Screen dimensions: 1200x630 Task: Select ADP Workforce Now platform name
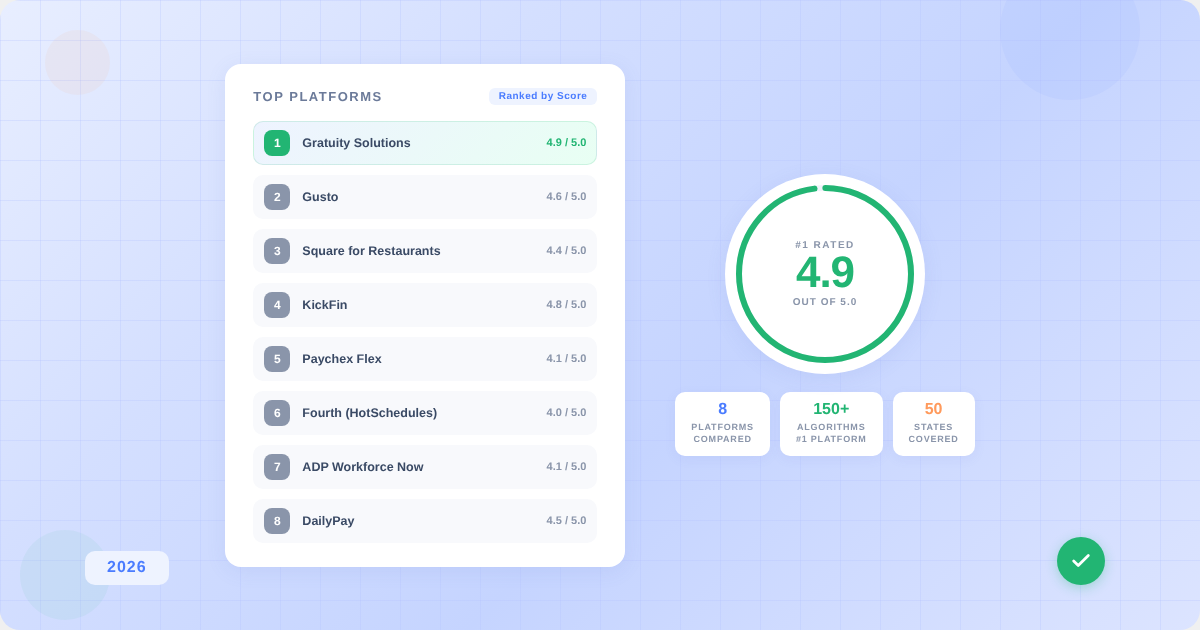(362, 467)
